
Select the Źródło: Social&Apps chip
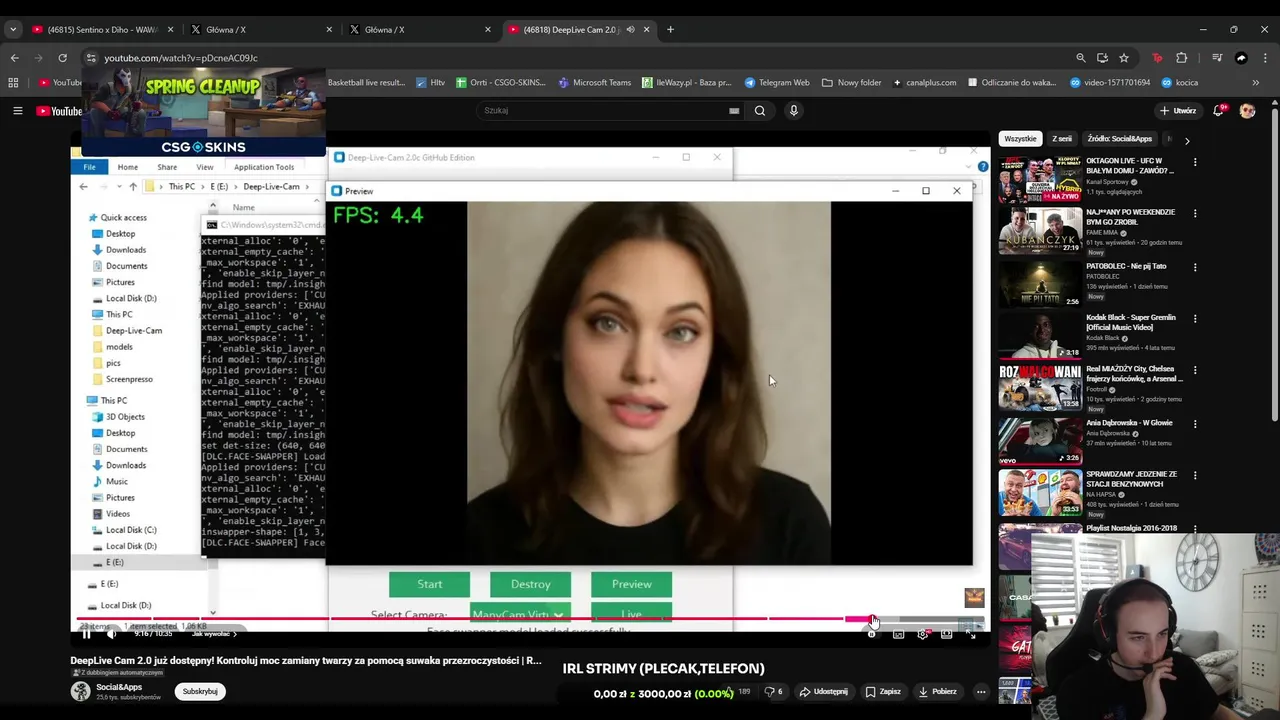[x=1120, y=139]
